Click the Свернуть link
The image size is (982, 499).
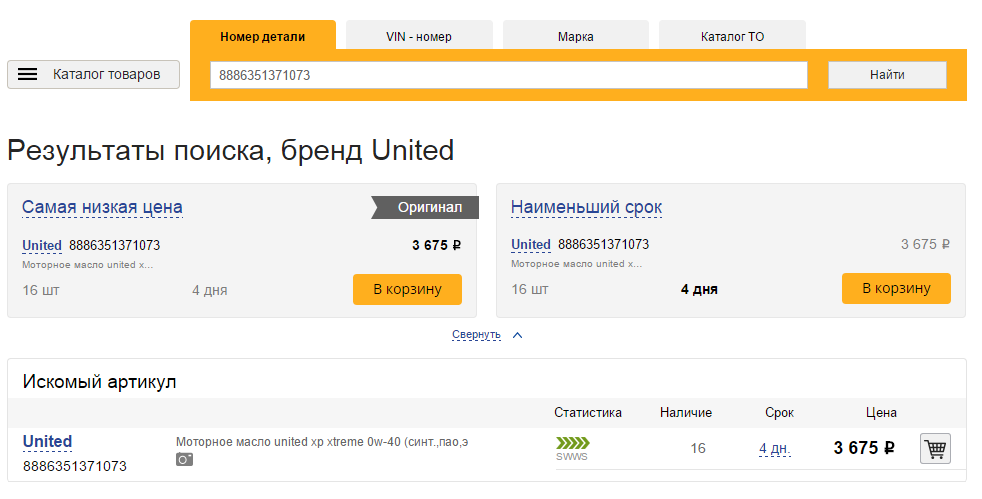point(476,335)
